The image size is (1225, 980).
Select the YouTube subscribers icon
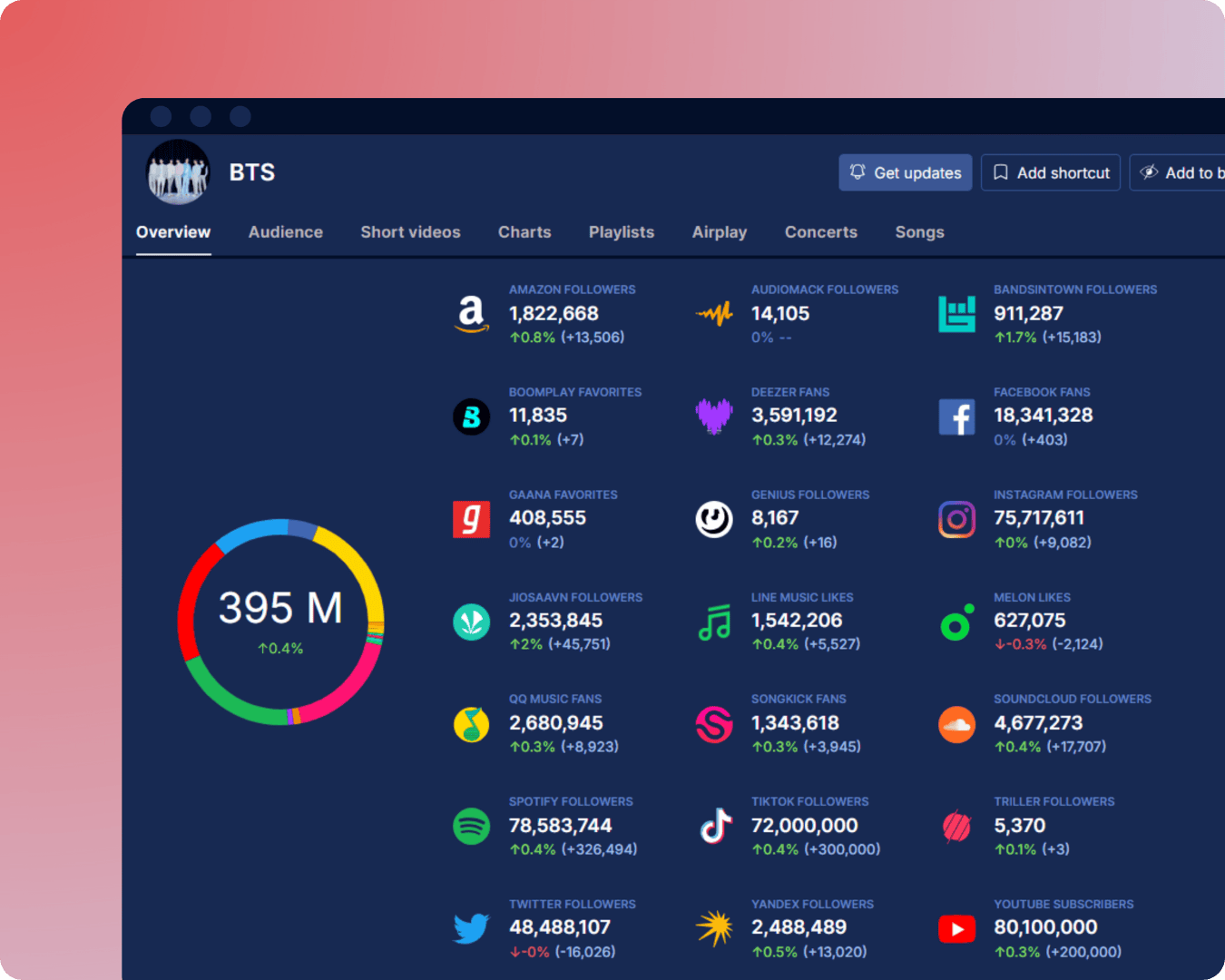pos(956,928)
